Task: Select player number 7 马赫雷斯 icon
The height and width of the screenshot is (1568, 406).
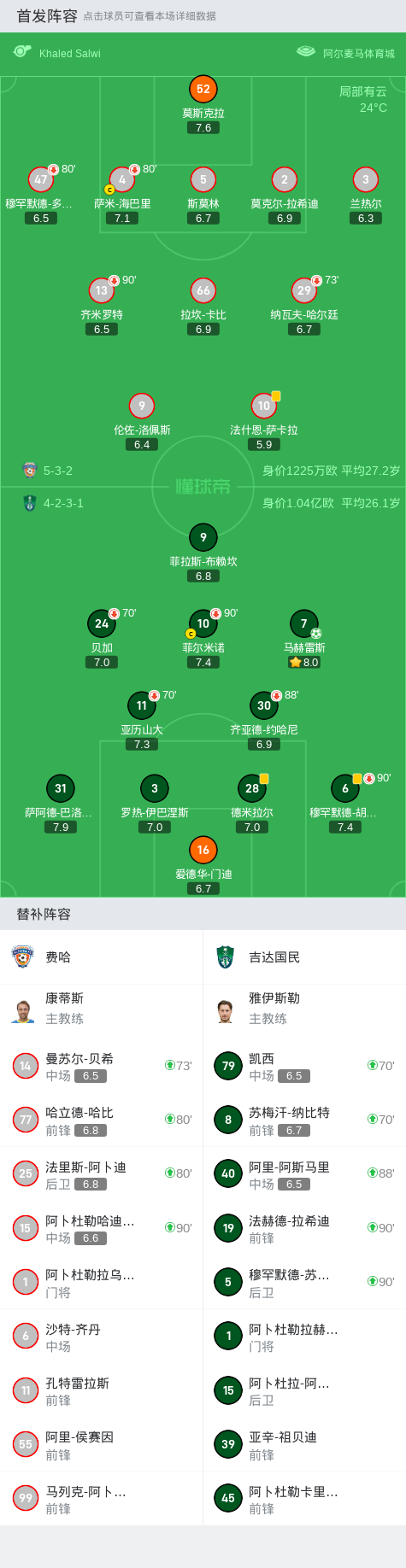Action: click(x=303, y=623)
